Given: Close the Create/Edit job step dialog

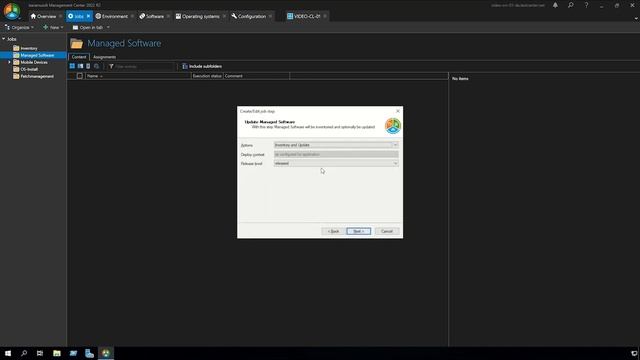Looking at the screenshot, I should click(398, 111).
